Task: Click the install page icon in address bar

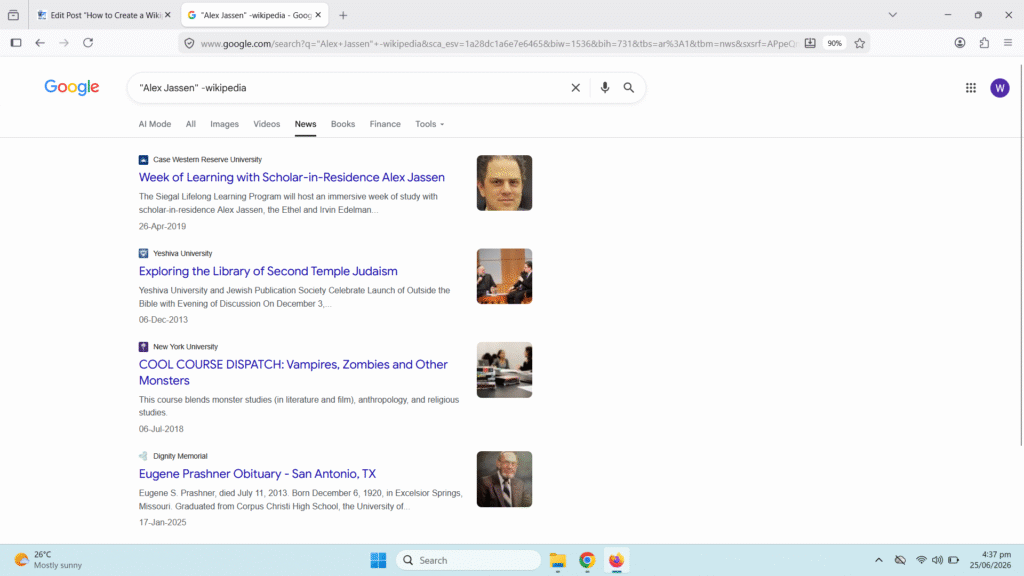Action: 810,43
